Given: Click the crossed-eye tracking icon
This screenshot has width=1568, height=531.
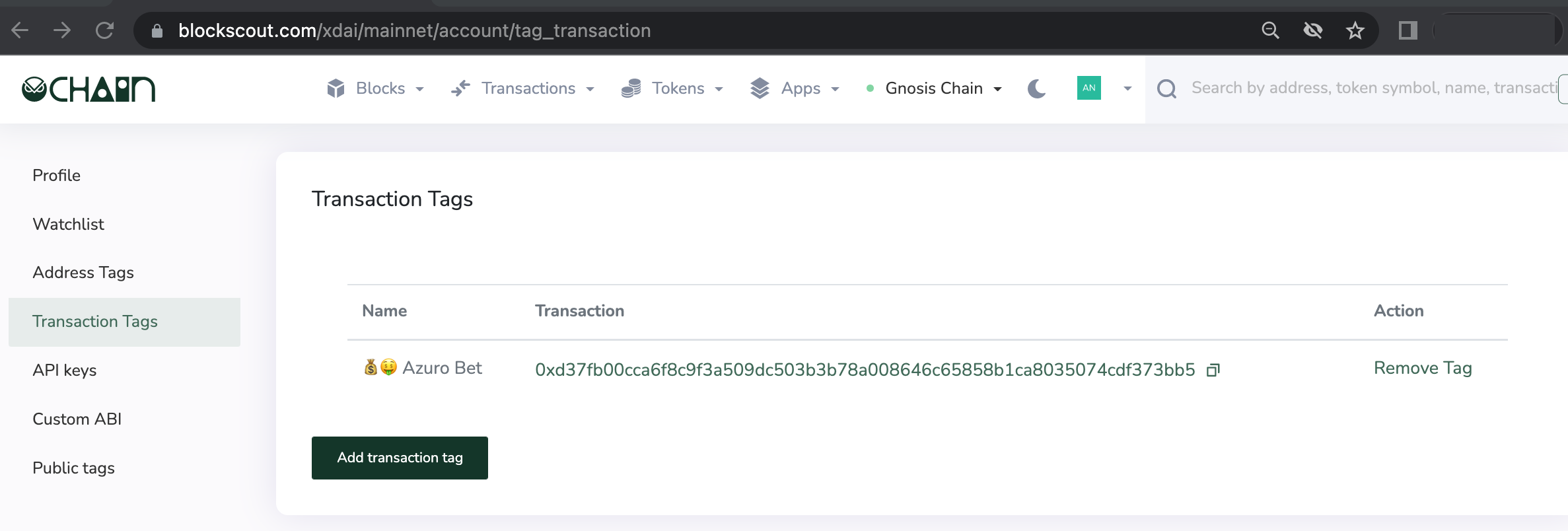Looking at the screenshot, I should tap(1313, 30).
